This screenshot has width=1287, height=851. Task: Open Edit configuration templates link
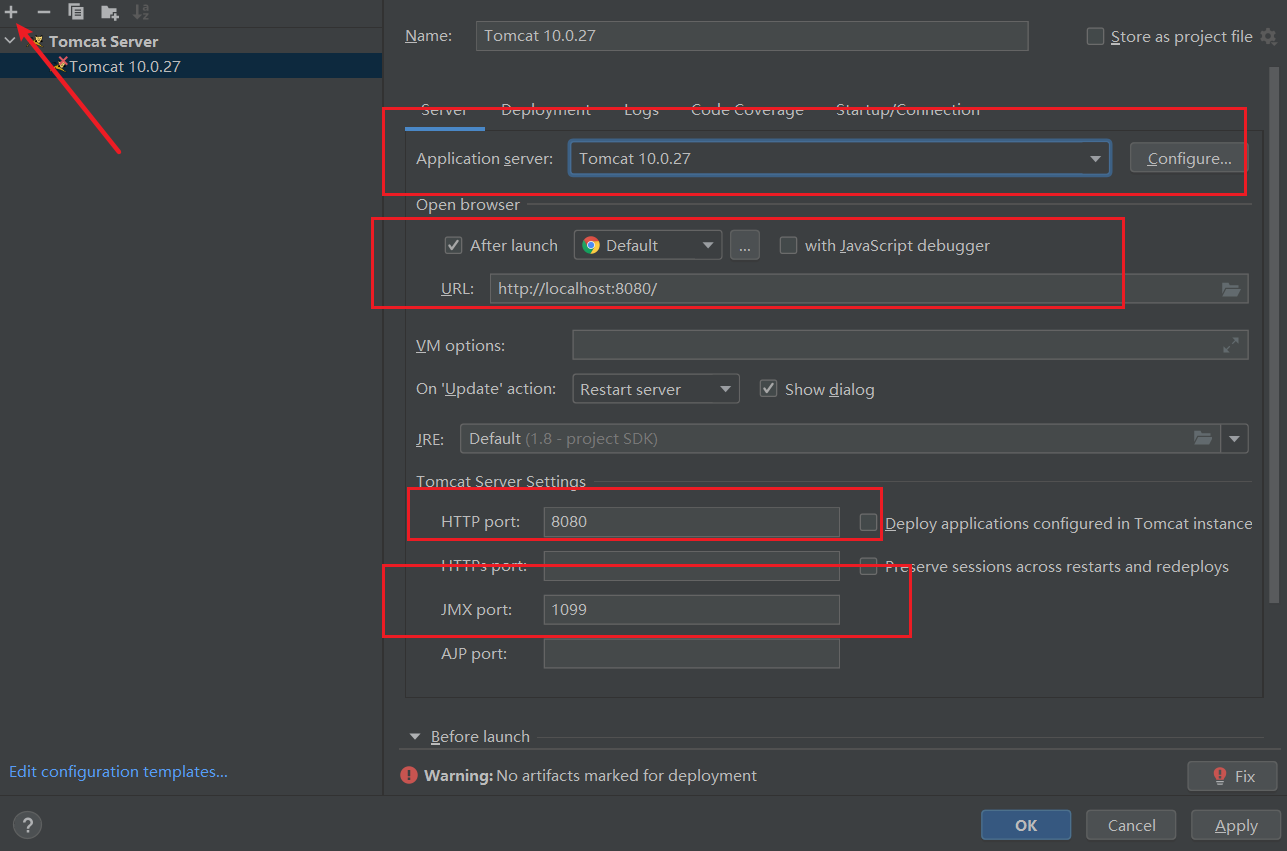[118, 771]
